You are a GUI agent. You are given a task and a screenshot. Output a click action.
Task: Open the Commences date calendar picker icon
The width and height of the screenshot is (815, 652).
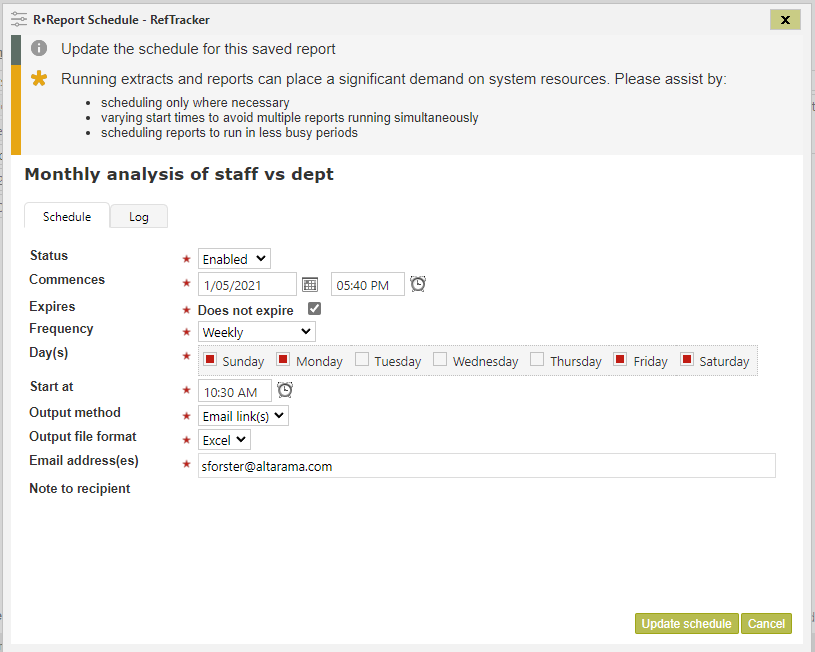click(310, 284)
